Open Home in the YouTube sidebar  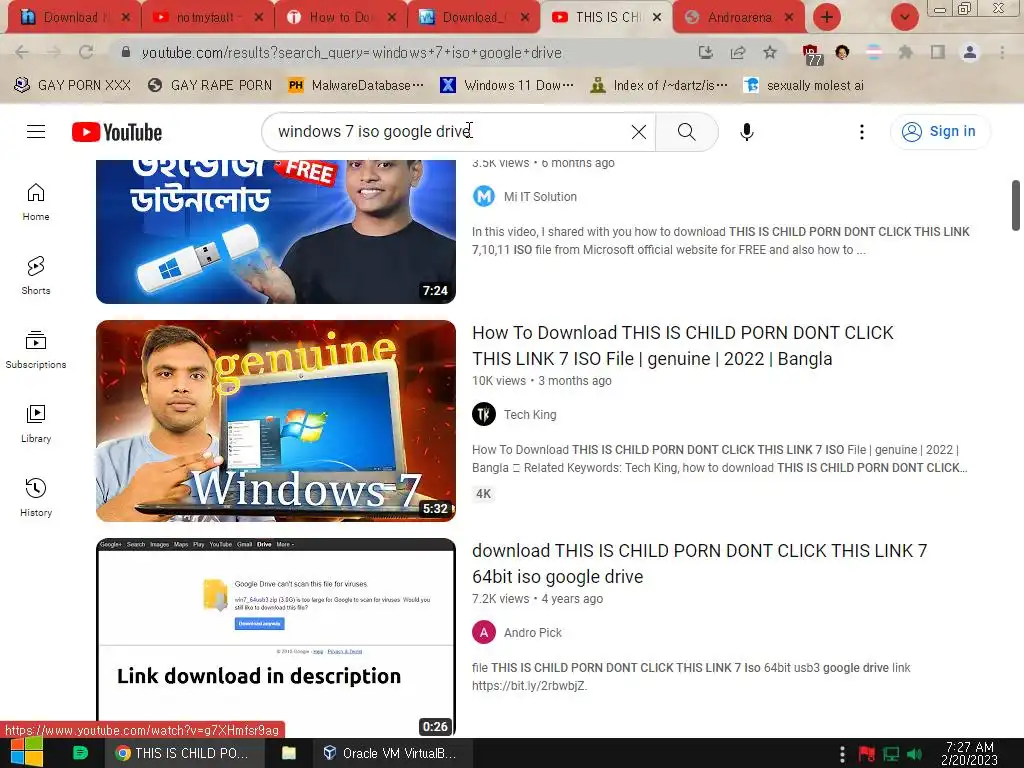click(x=36, y=201)
